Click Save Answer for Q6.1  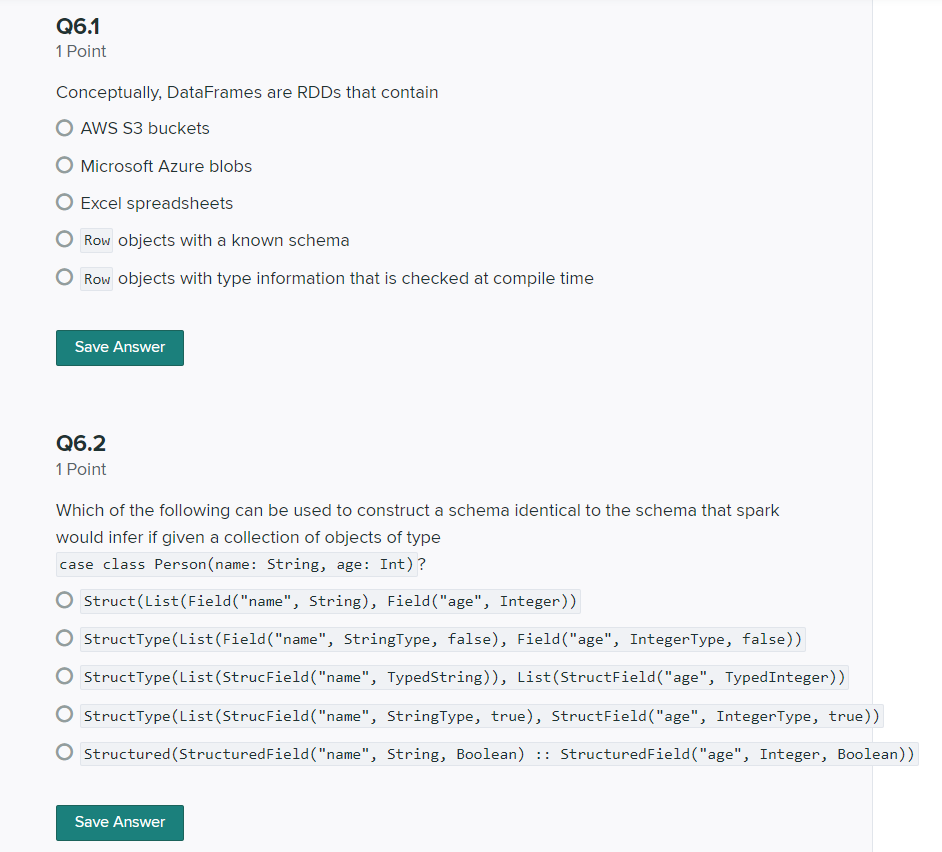(x=119, y=347)
